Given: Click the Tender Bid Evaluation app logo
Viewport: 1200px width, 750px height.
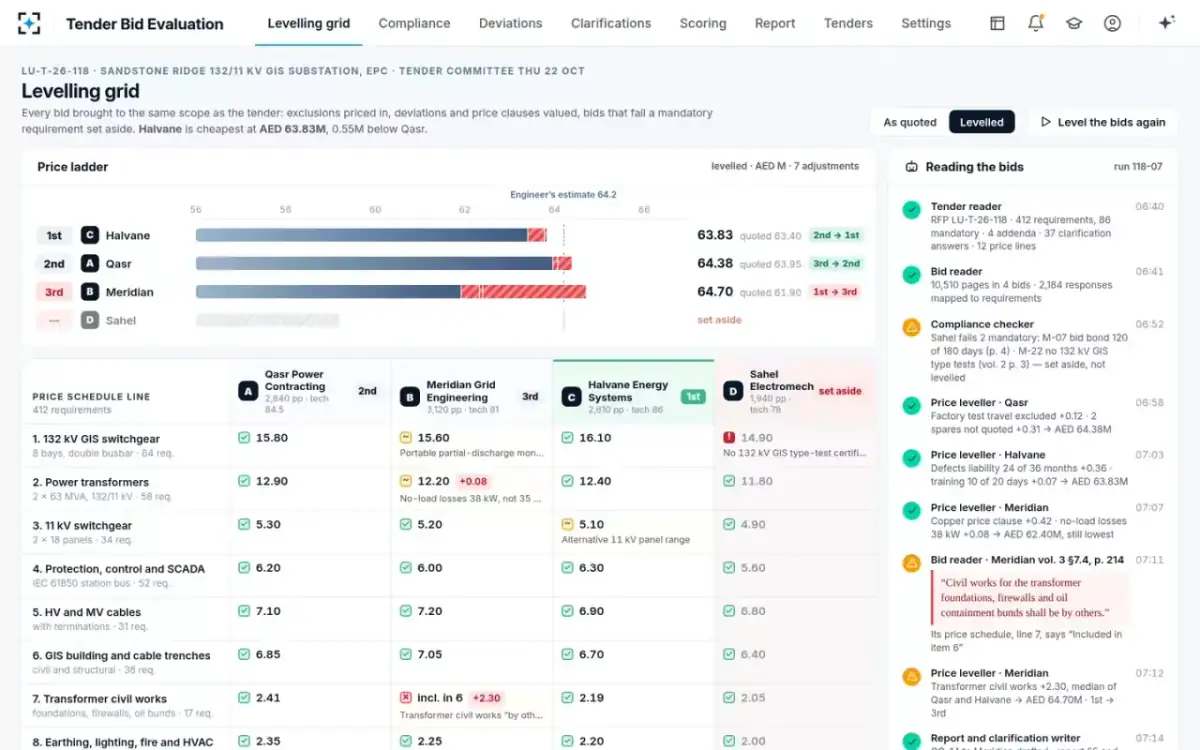Looking at the screenshot, I should (x=29, y=23).
